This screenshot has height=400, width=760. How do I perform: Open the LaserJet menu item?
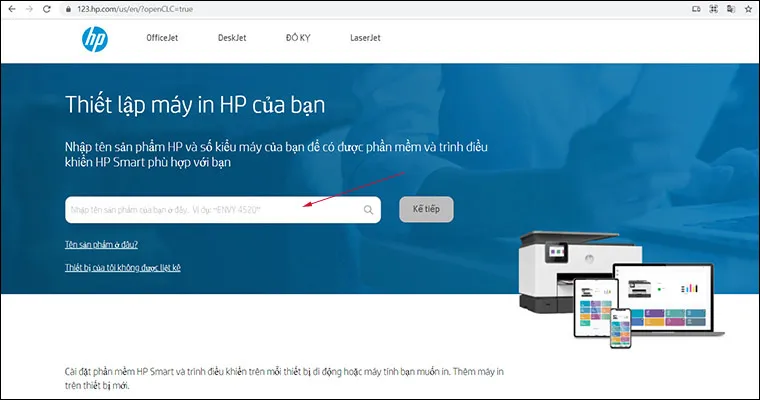(365, 38)
